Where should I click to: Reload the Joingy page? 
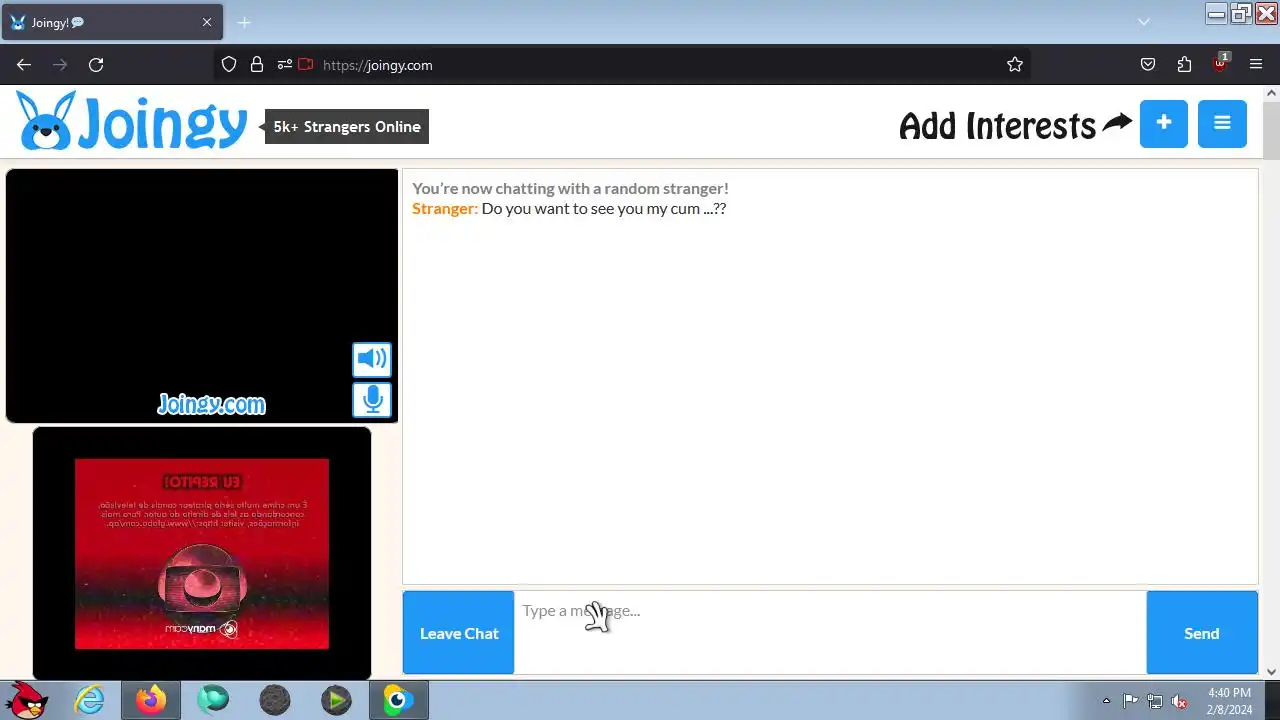click(x=96, y=65)
